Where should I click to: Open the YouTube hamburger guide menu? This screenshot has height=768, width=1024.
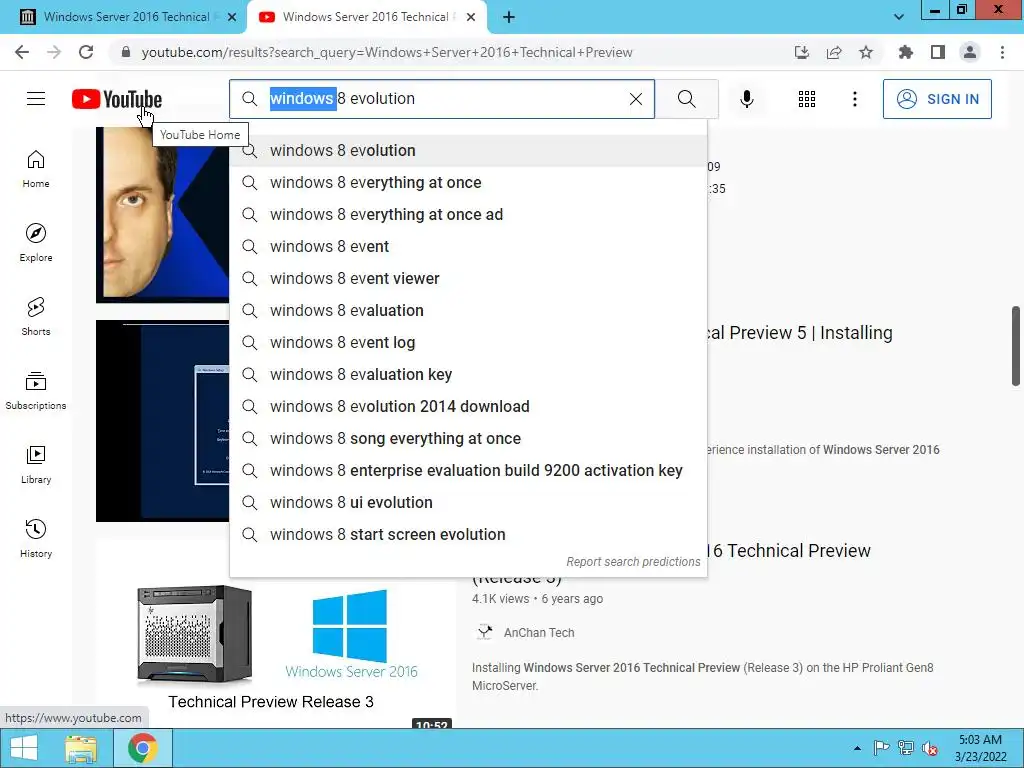(x=36, y=99)
